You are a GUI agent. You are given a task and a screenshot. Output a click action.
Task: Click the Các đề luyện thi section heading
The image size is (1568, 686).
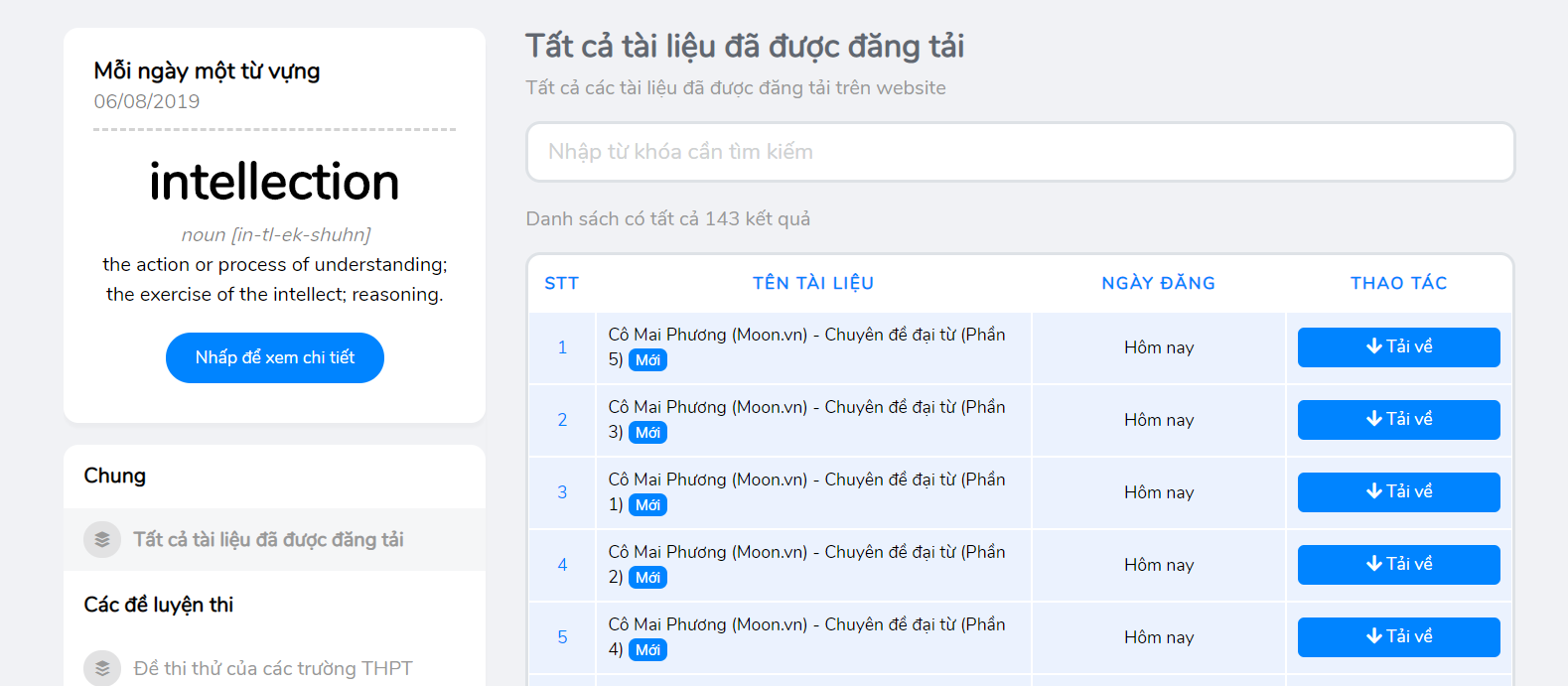[x=159, y=605]
